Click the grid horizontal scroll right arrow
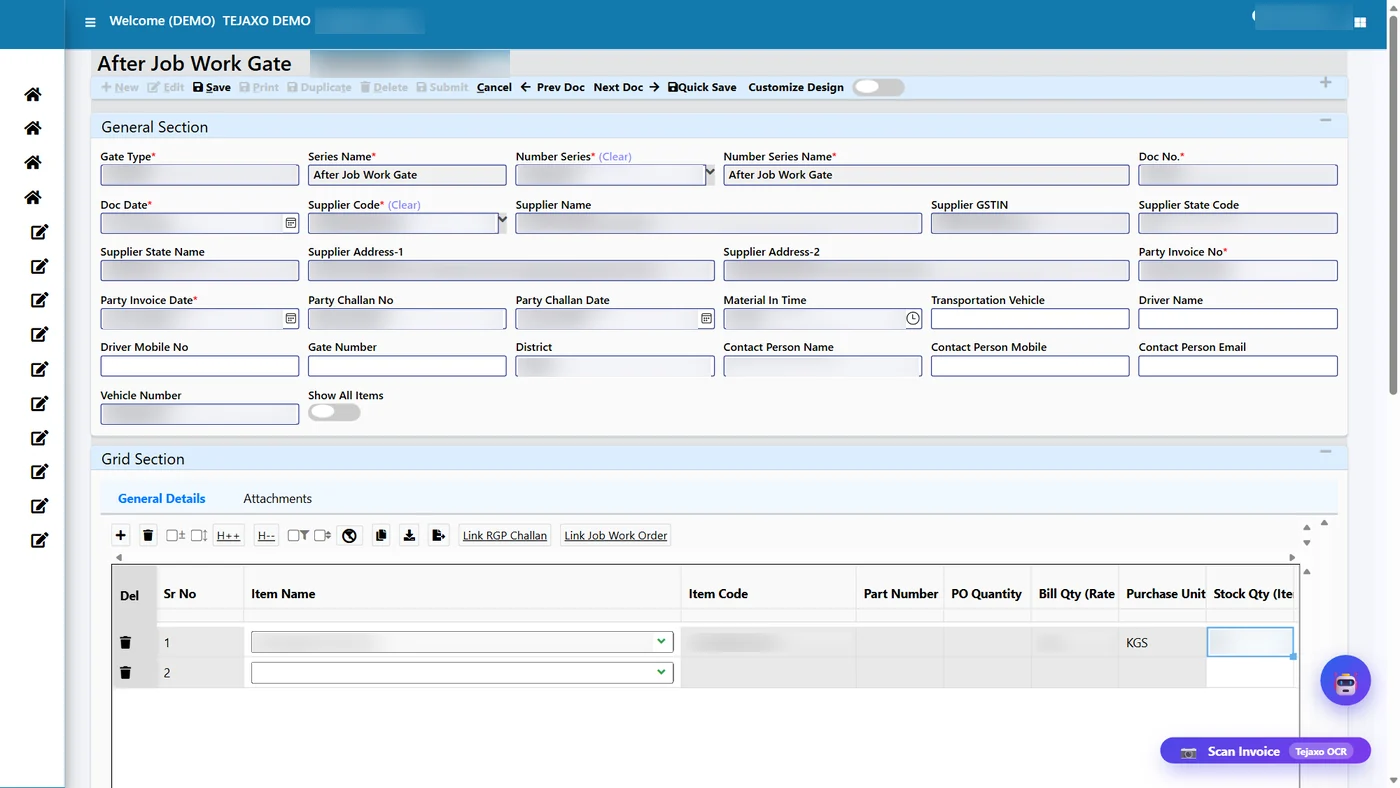The width and height of the screenshot is (1400, 788). tap(1292, 557)
